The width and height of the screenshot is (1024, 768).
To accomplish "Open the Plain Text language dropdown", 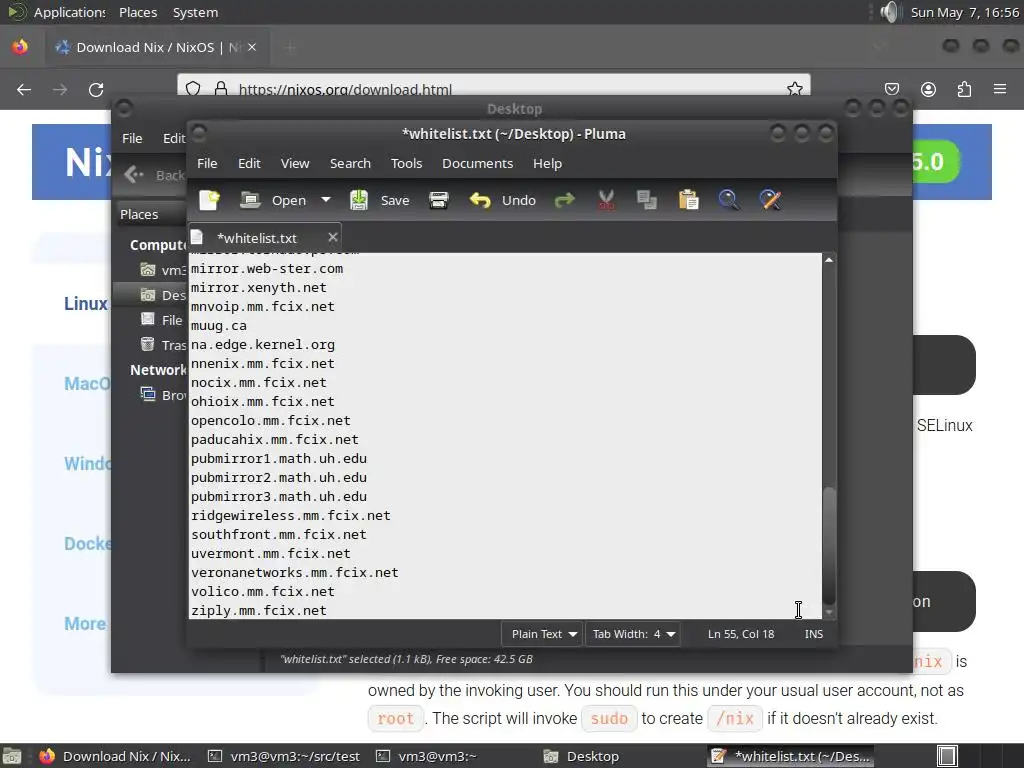I will click(x=541, y=634).
